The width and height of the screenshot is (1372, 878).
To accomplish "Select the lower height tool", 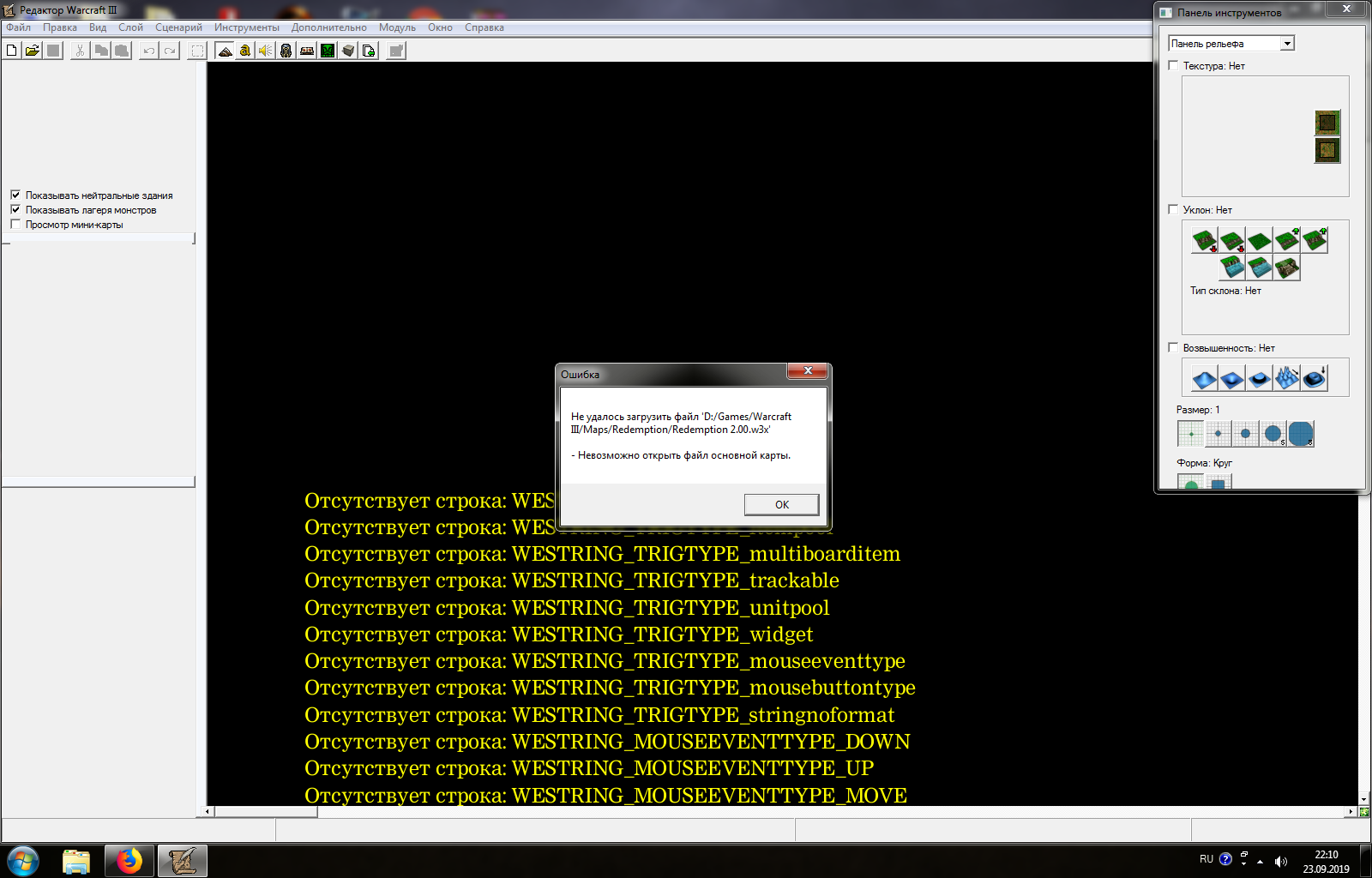I will pyautogui.click(x=1232, y=378).
